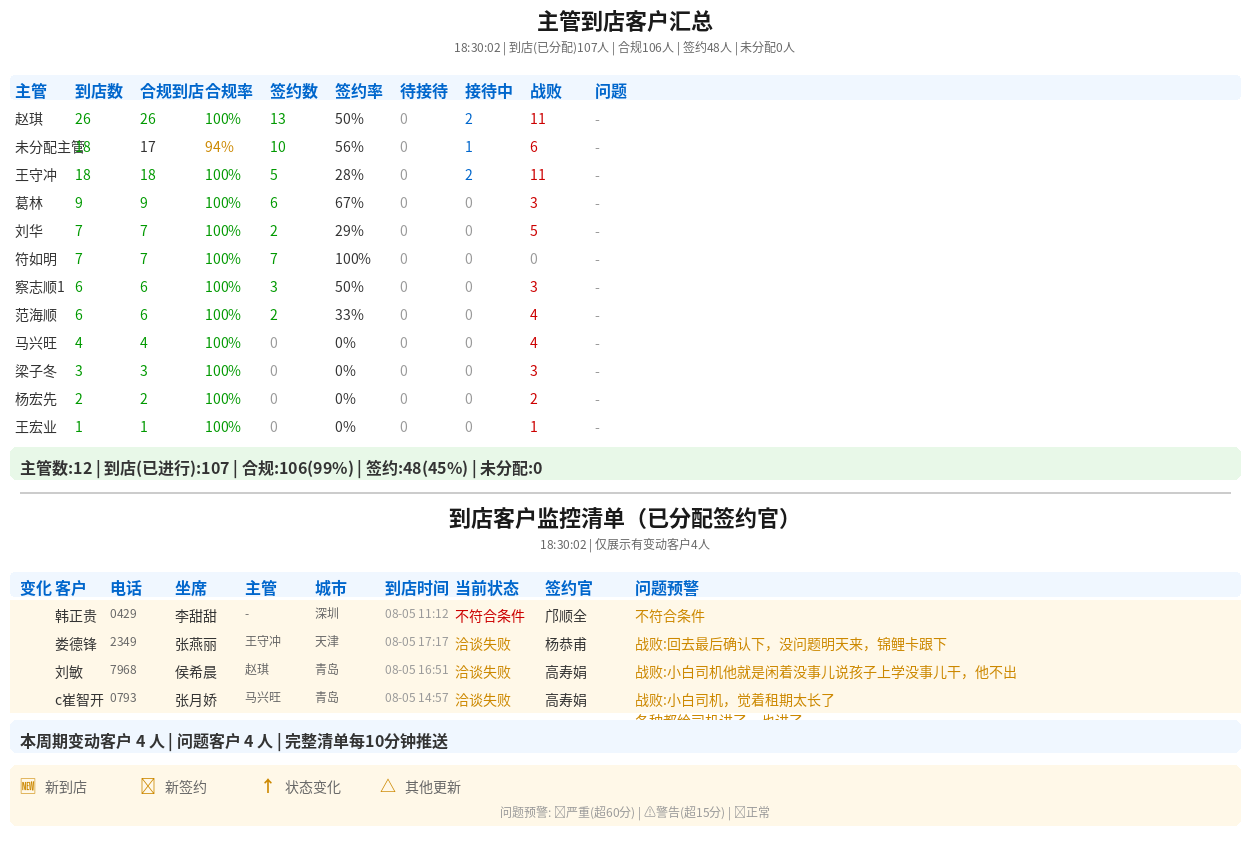The width and height of the screenshot is (1250, 868).
Task: Click city 天津
Action: click(x=327, y=641)
